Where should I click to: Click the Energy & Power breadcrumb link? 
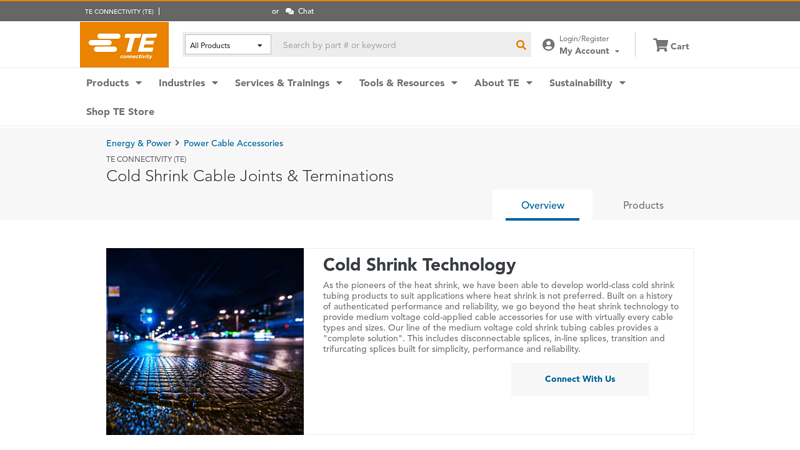(138, 143)
